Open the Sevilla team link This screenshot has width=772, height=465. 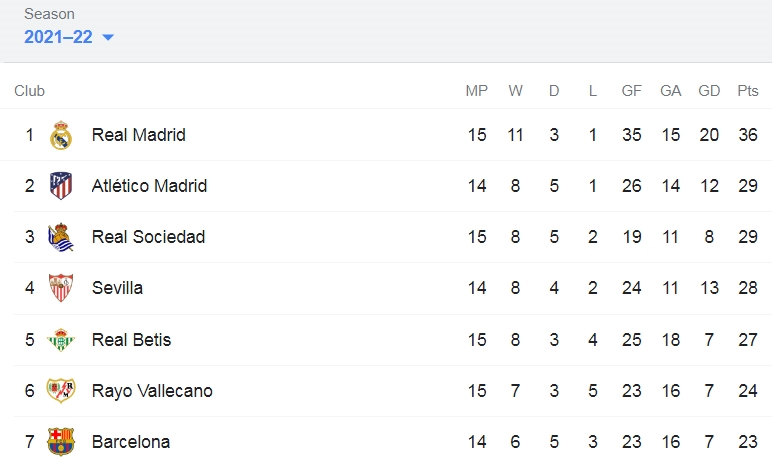117,288
